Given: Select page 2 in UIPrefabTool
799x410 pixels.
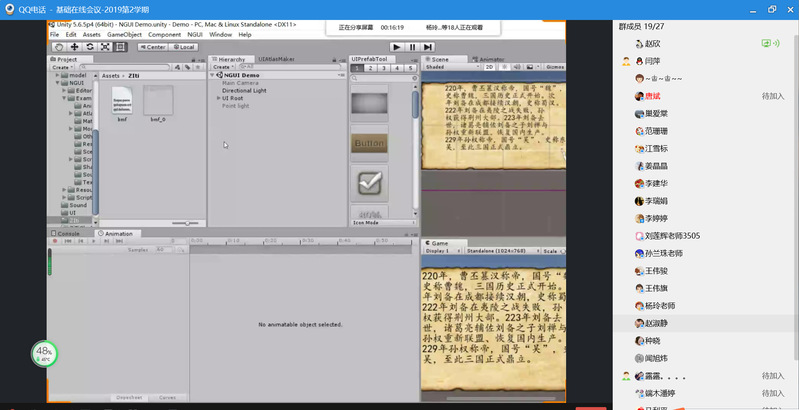Looking at the screenshot, I should [x=370, y=68].
